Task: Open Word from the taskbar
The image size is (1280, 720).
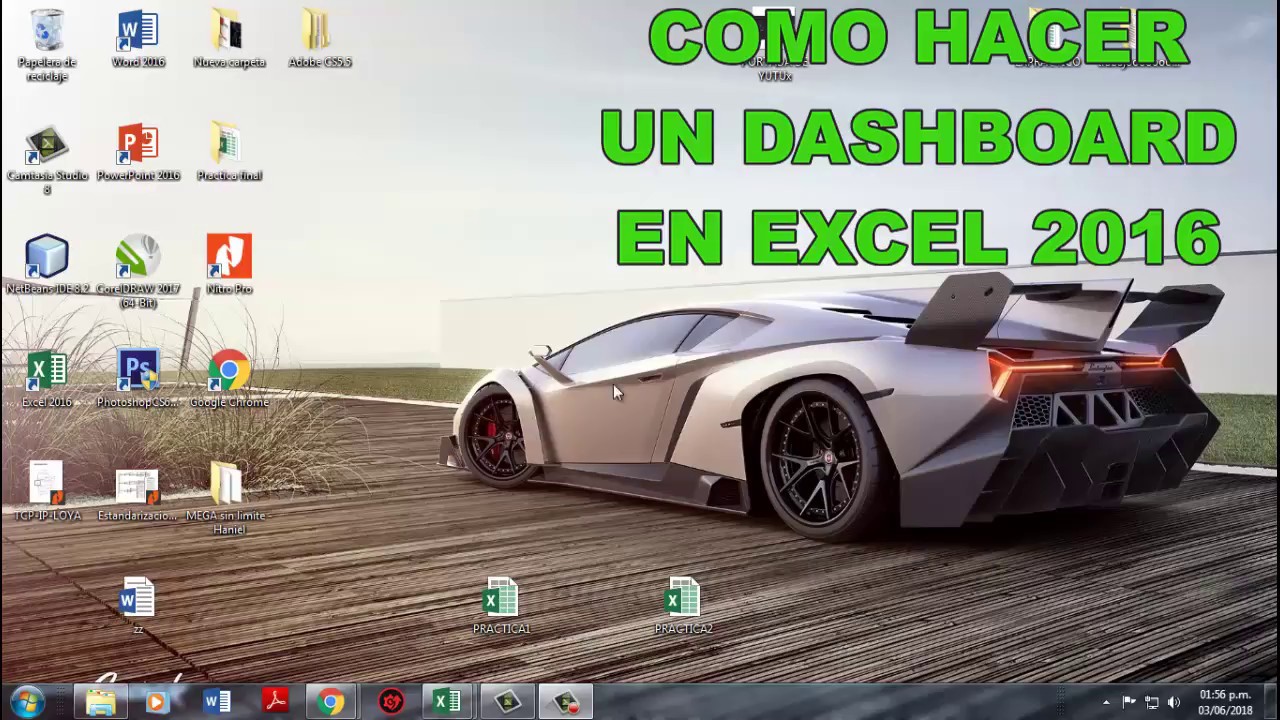Action: click(x=217, y=702)
